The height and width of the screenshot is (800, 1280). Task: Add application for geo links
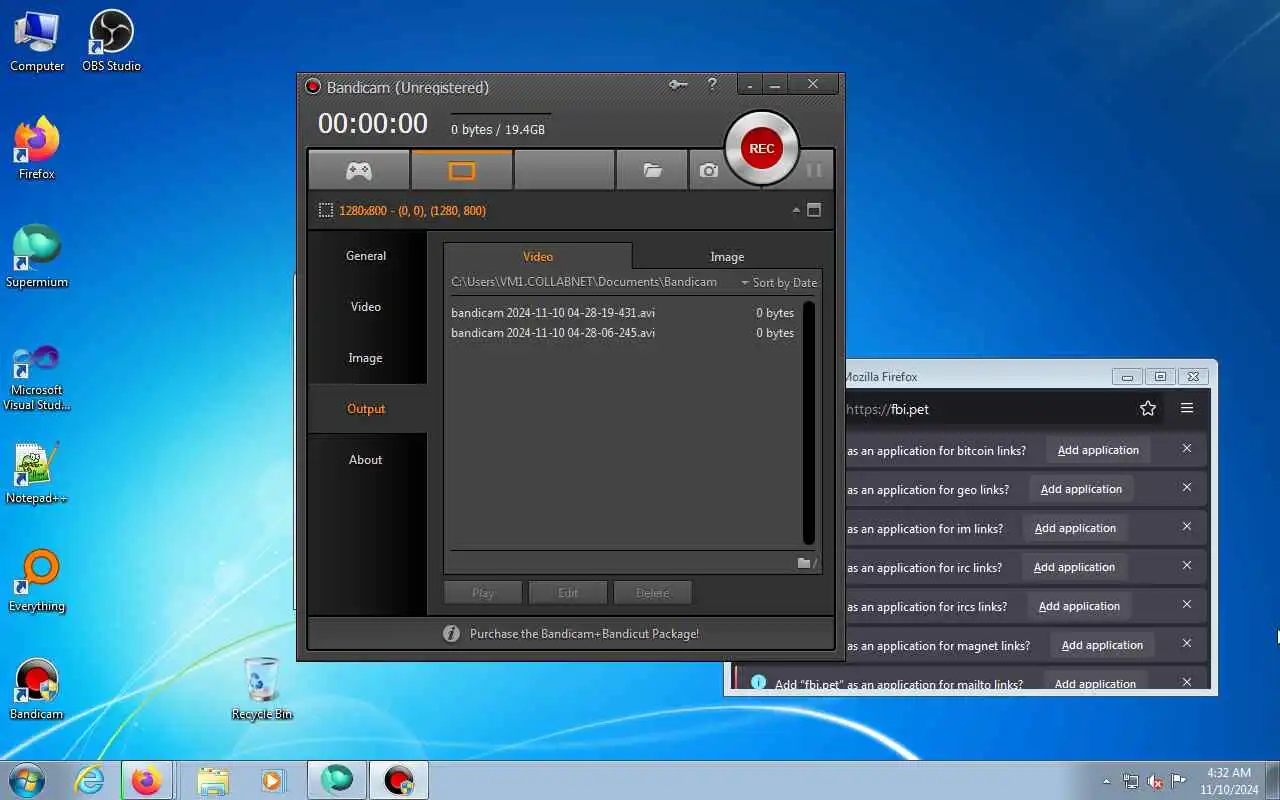pyautogui.click(x=1081, y=489)
